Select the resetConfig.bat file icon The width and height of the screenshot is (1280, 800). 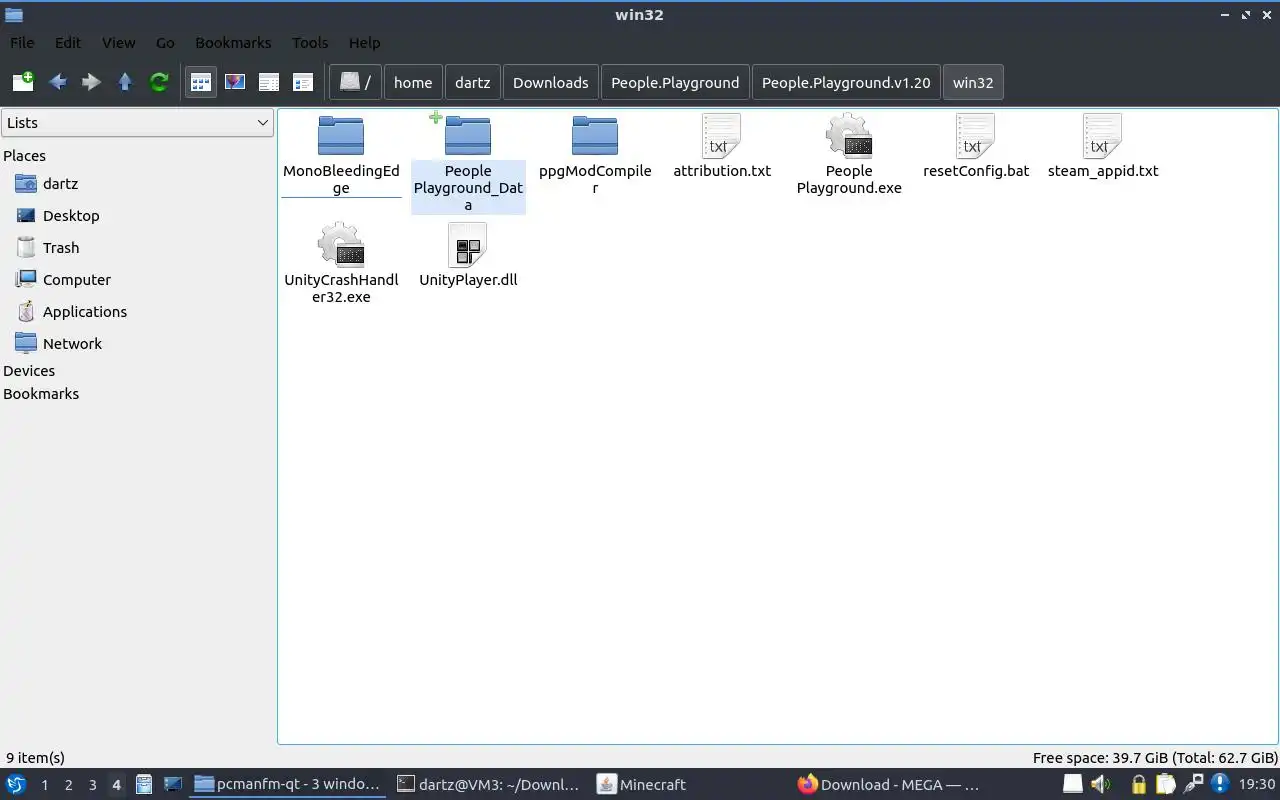pos(976,136)
